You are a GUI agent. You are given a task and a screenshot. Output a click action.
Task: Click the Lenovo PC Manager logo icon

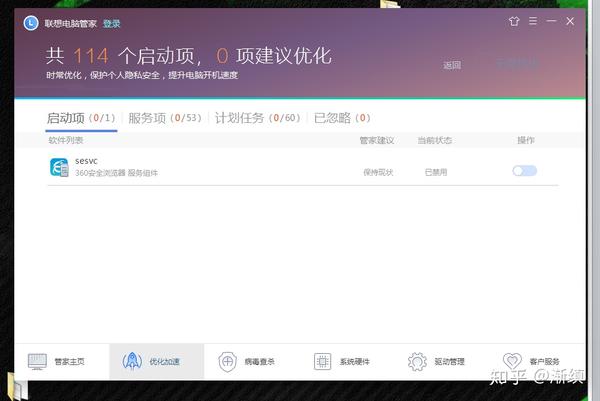click(31, 23)
